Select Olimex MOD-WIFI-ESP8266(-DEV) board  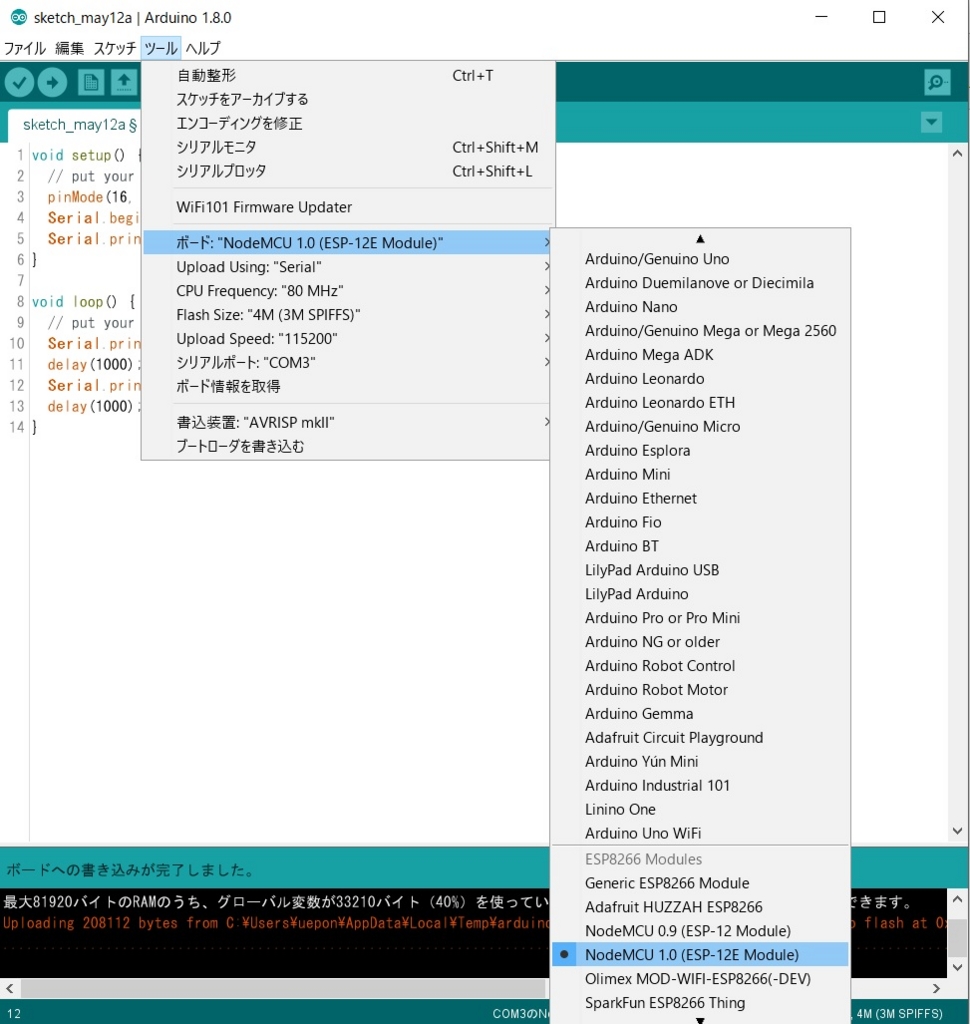700,978
